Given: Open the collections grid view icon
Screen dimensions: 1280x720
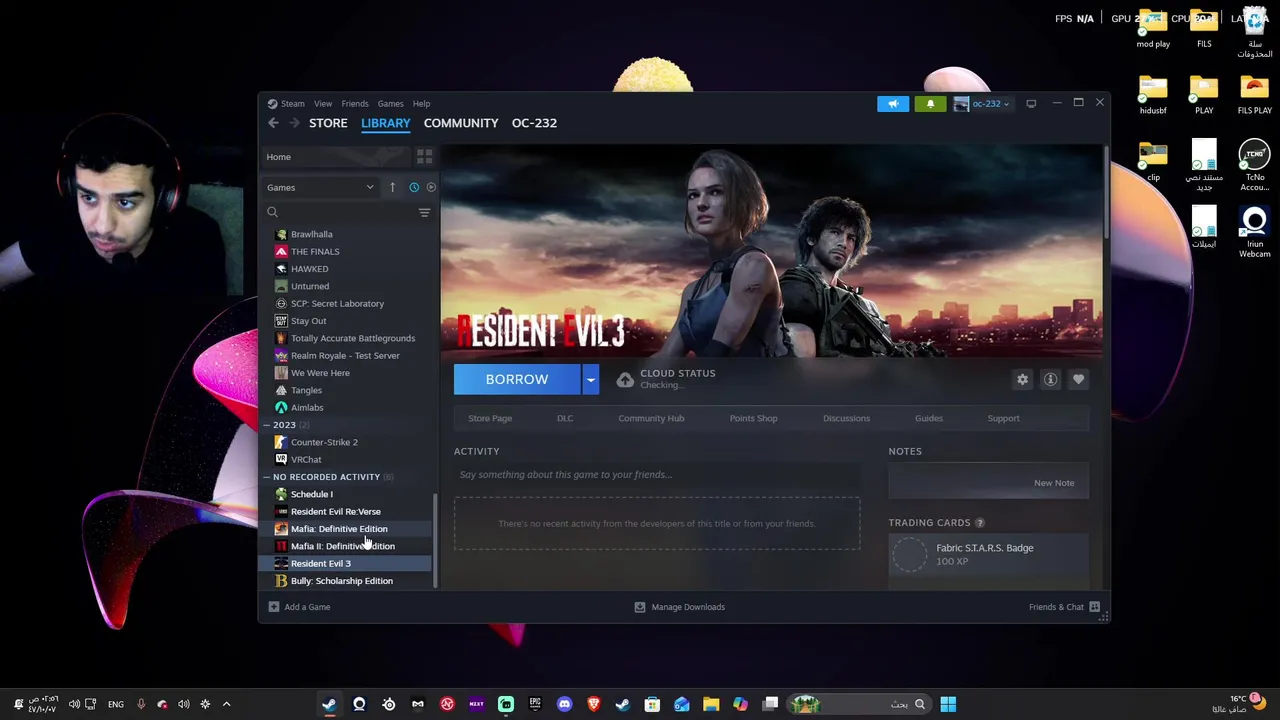Looking at the screenshot, I should tap(424, 157).
